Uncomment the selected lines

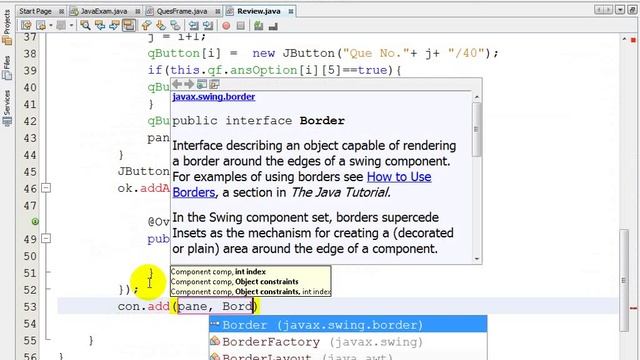(x=273, y=26)
